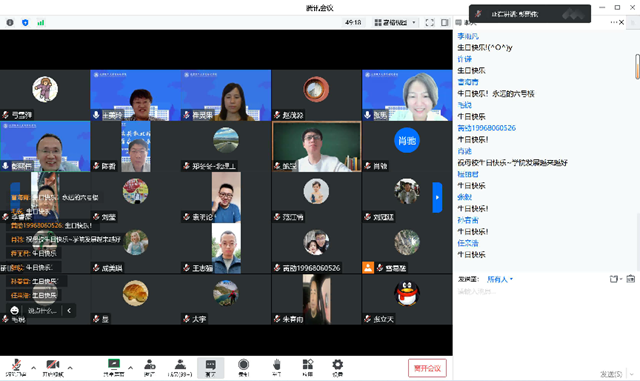The width and height of the screenshot is (640, 381).
Task: Open the invite participants icon
Action: pos(149,368)
